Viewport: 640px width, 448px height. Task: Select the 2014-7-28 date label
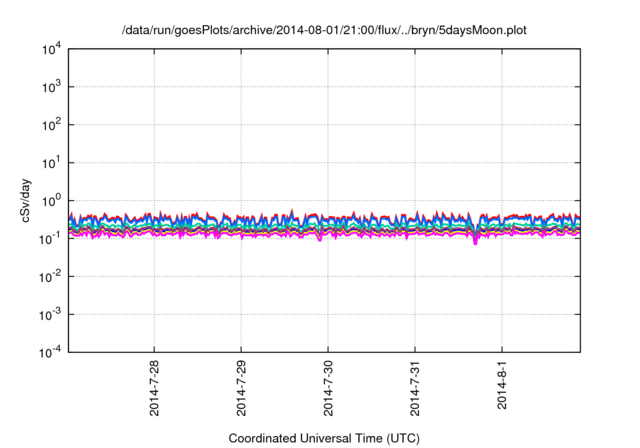coord(154,388)
